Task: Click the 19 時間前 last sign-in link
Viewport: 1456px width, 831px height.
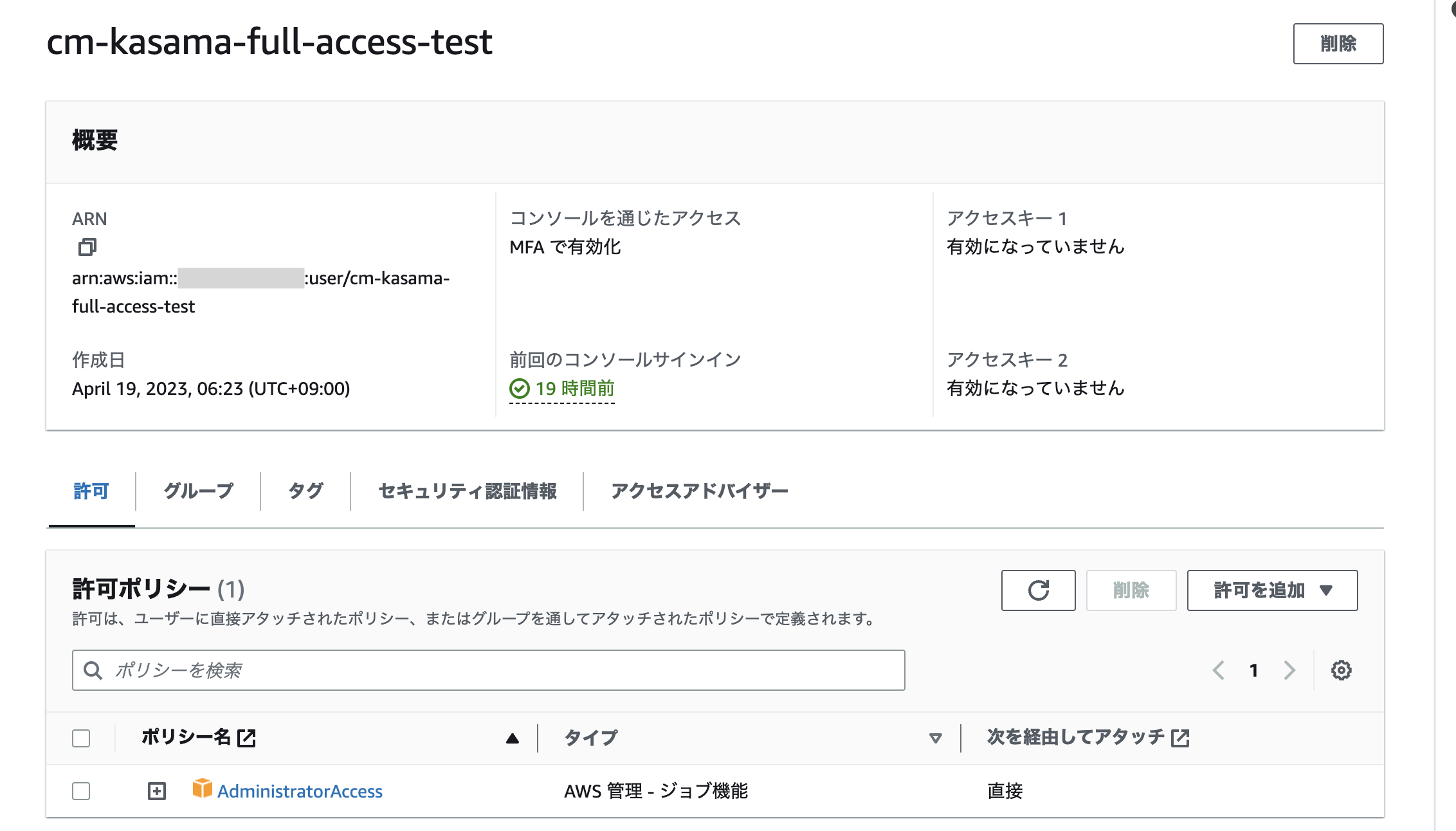Action: point(575,388)
